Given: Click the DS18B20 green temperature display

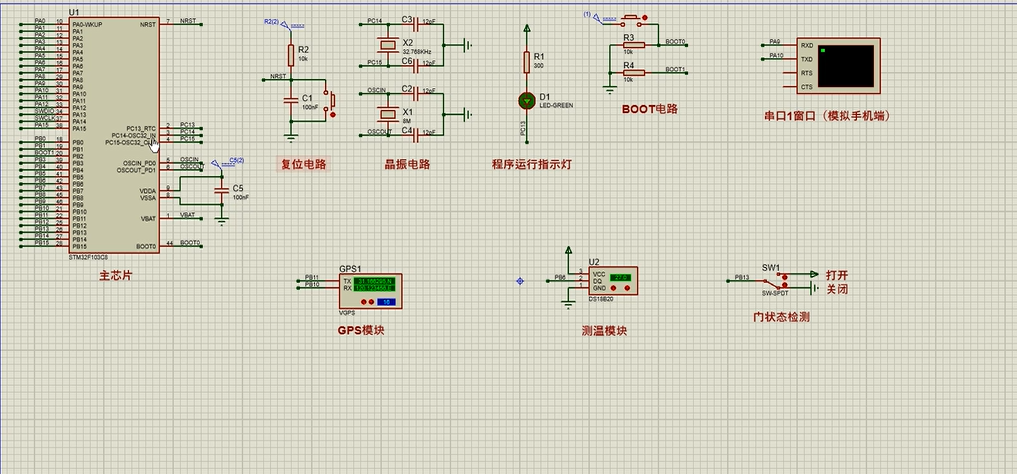Looking at the screenshot, I should click(621, 277).
